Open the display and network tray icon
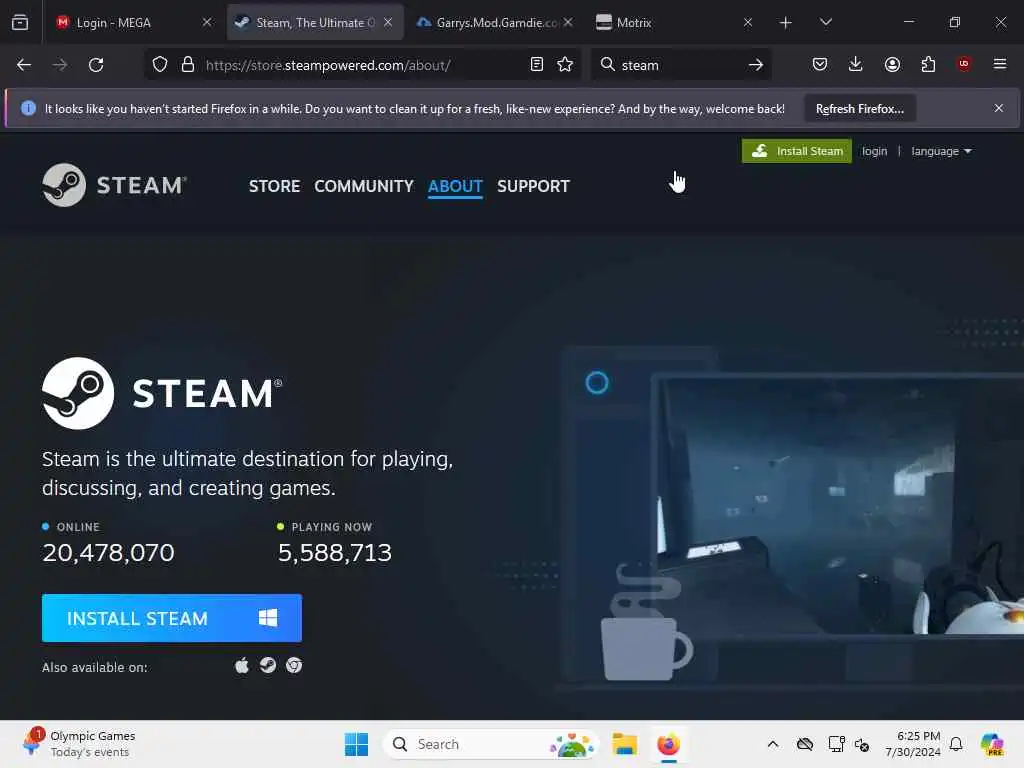This screenshot has width=1024, height=768. point(836,744)
